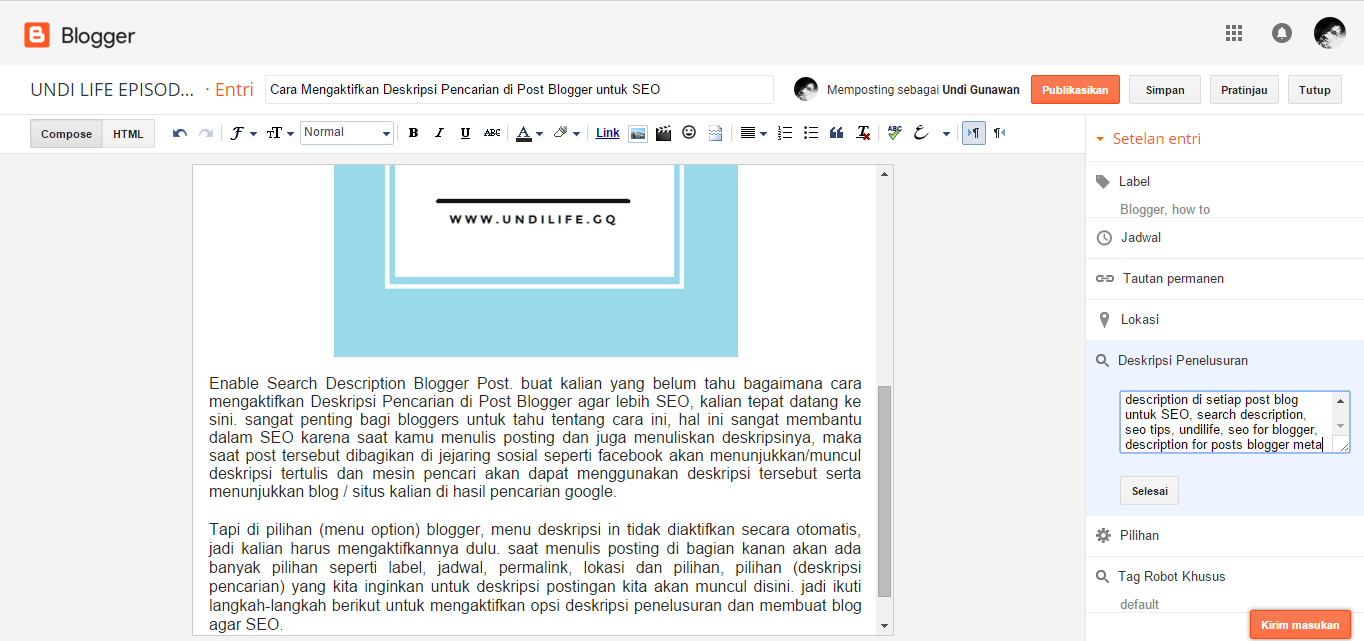Run spell check
1364x641 pixels.
[895, 133]
